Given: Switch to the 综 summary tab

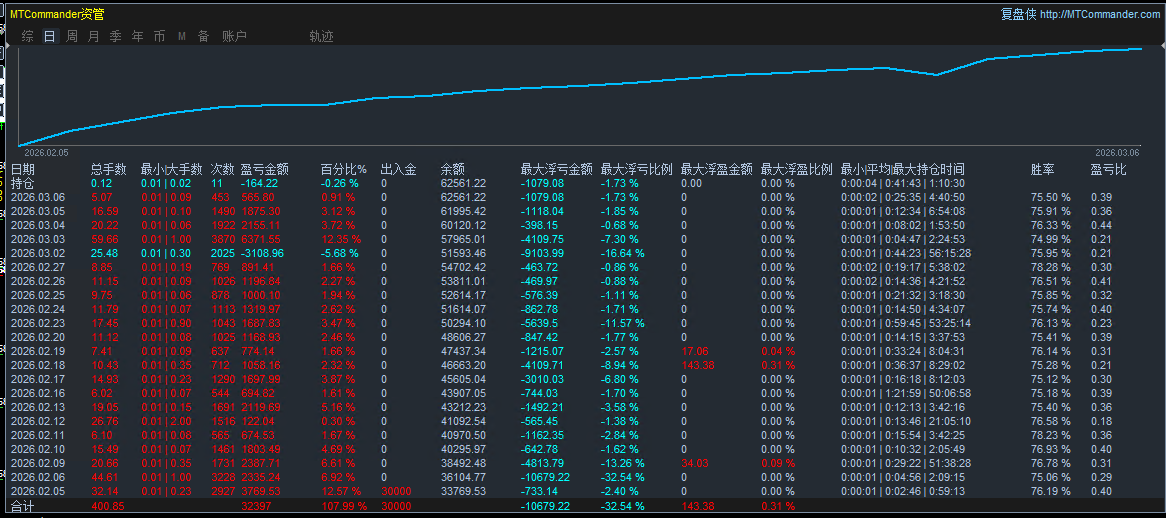Looking at the screenshot, I should point(28,36).
